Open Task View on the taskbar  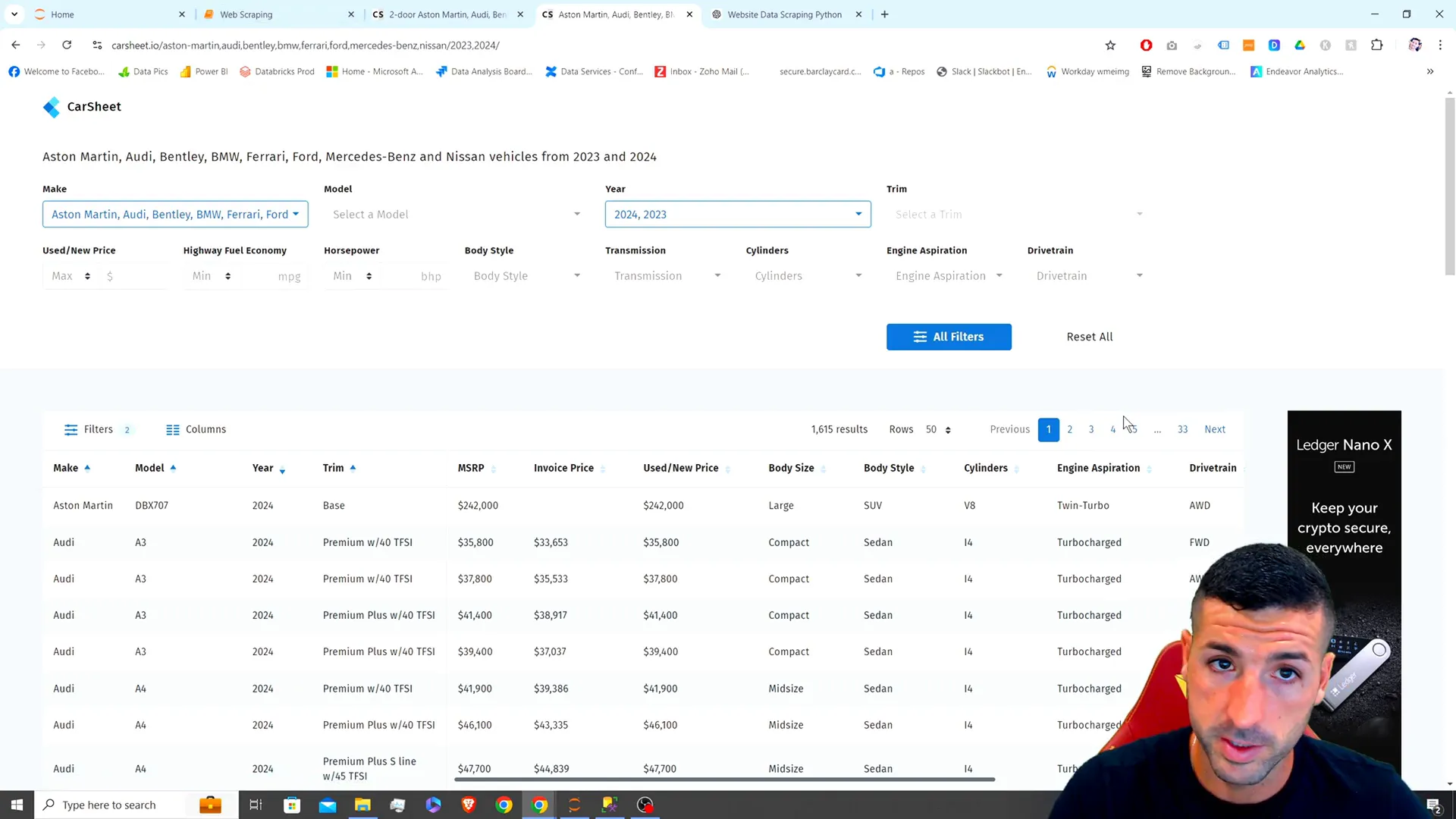coord(256,805)
